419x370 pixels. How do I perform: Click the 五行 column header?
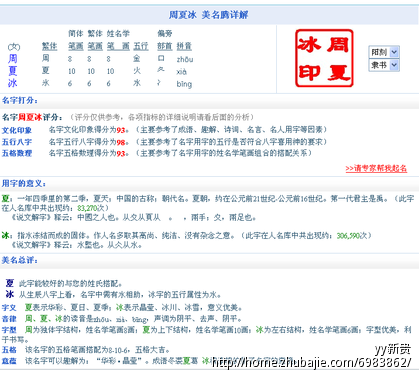pyautogui.click(x=141, y=46)
